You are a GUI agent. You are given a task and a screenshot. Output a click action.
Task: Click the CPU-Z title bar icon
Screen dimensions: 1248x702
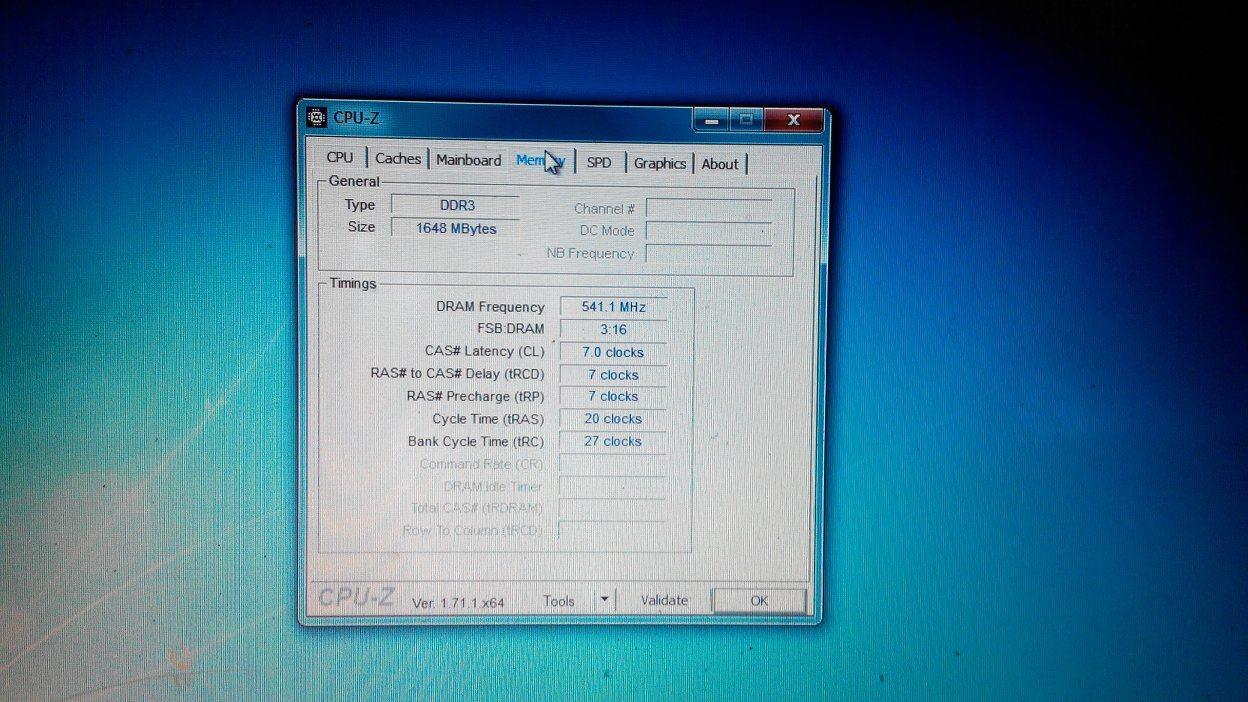(316, 116)
